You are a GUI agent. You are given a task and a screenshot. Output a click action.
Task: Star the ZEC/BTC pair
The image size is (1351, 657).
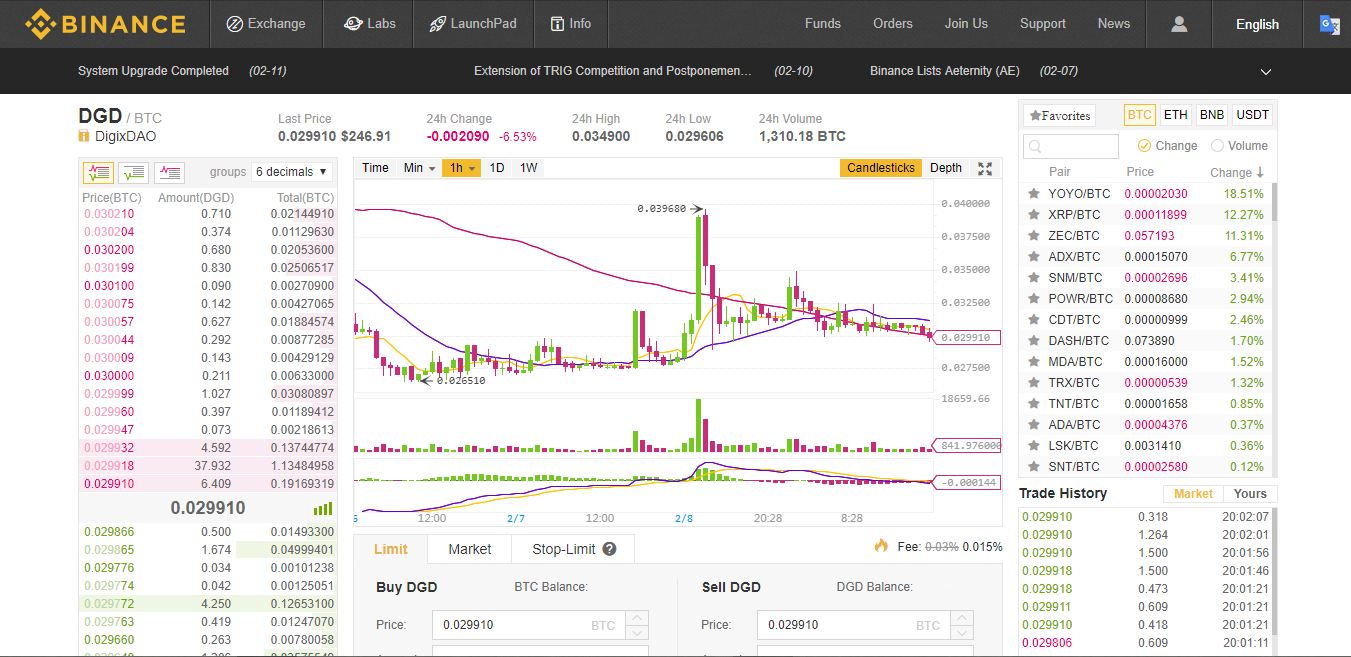[x=1034, y=236]
